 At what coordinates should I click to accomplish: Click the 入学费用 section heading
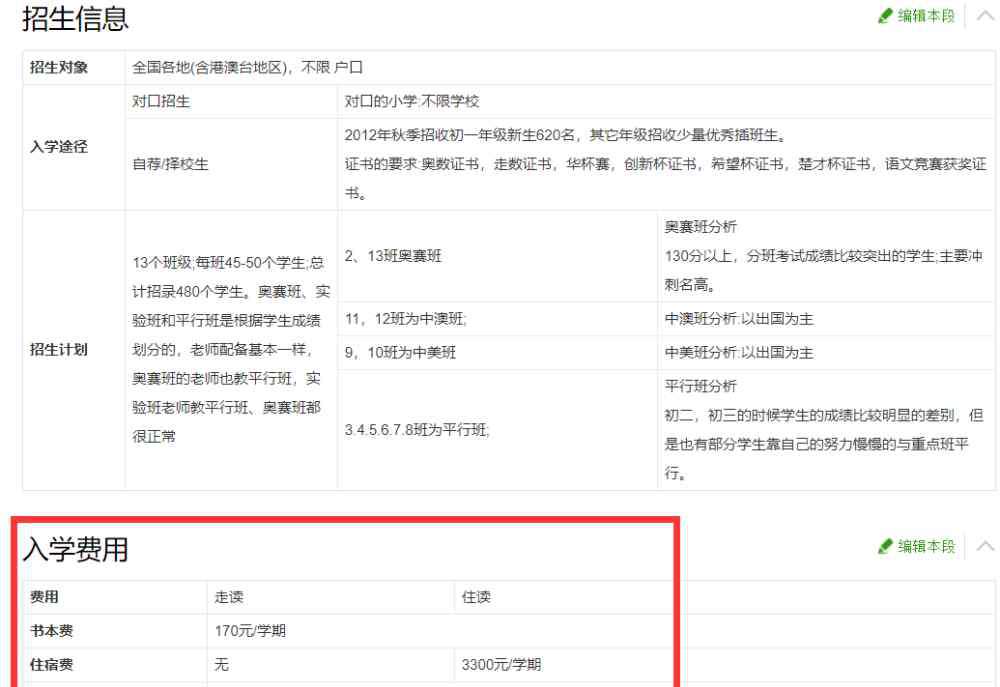[76, 548]
